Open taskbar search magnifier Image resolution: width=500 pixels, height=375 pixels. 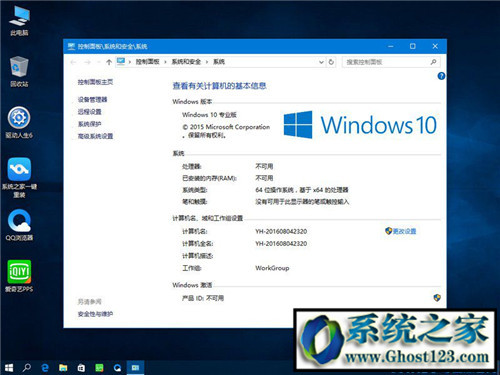(27, 368)
